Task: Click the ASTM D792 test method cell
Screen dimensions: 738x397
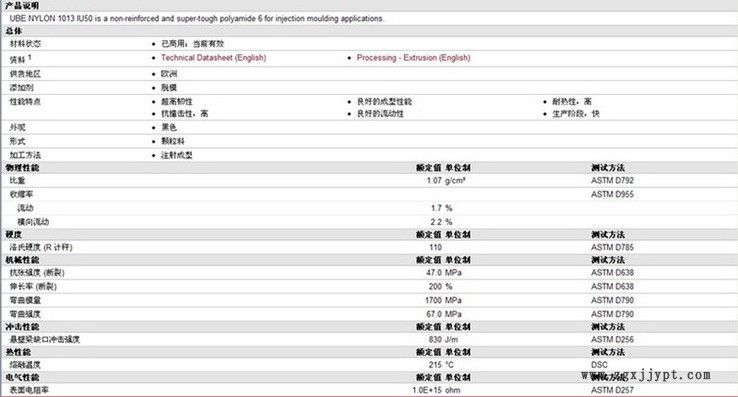Action: (612, 180)
